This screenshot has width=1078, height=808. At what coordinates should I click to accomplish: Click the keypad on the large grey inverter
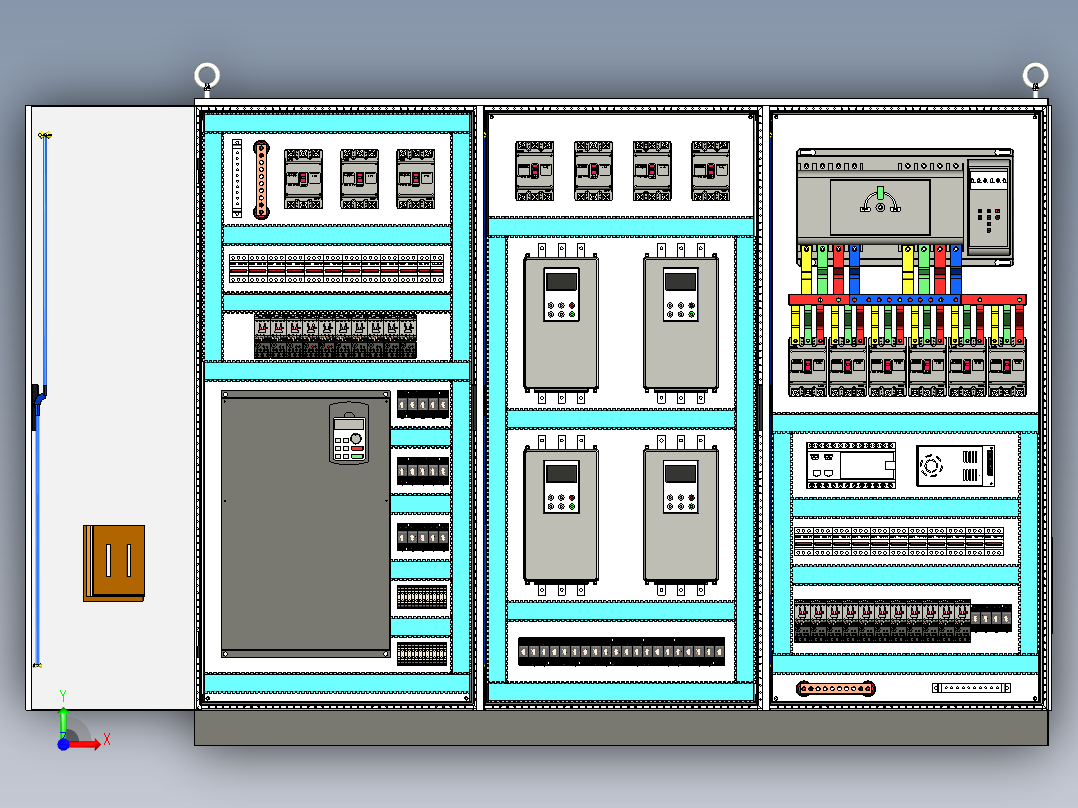click(349, 433)
